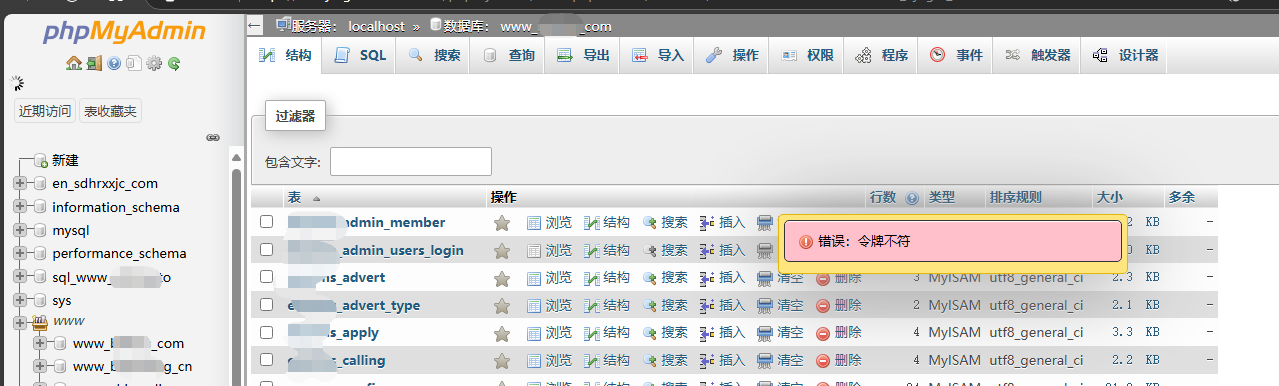Viewport: 1279px width, 386px height.
Task: Tick checkbox for ns_advert table row
Action: (267, 277)
